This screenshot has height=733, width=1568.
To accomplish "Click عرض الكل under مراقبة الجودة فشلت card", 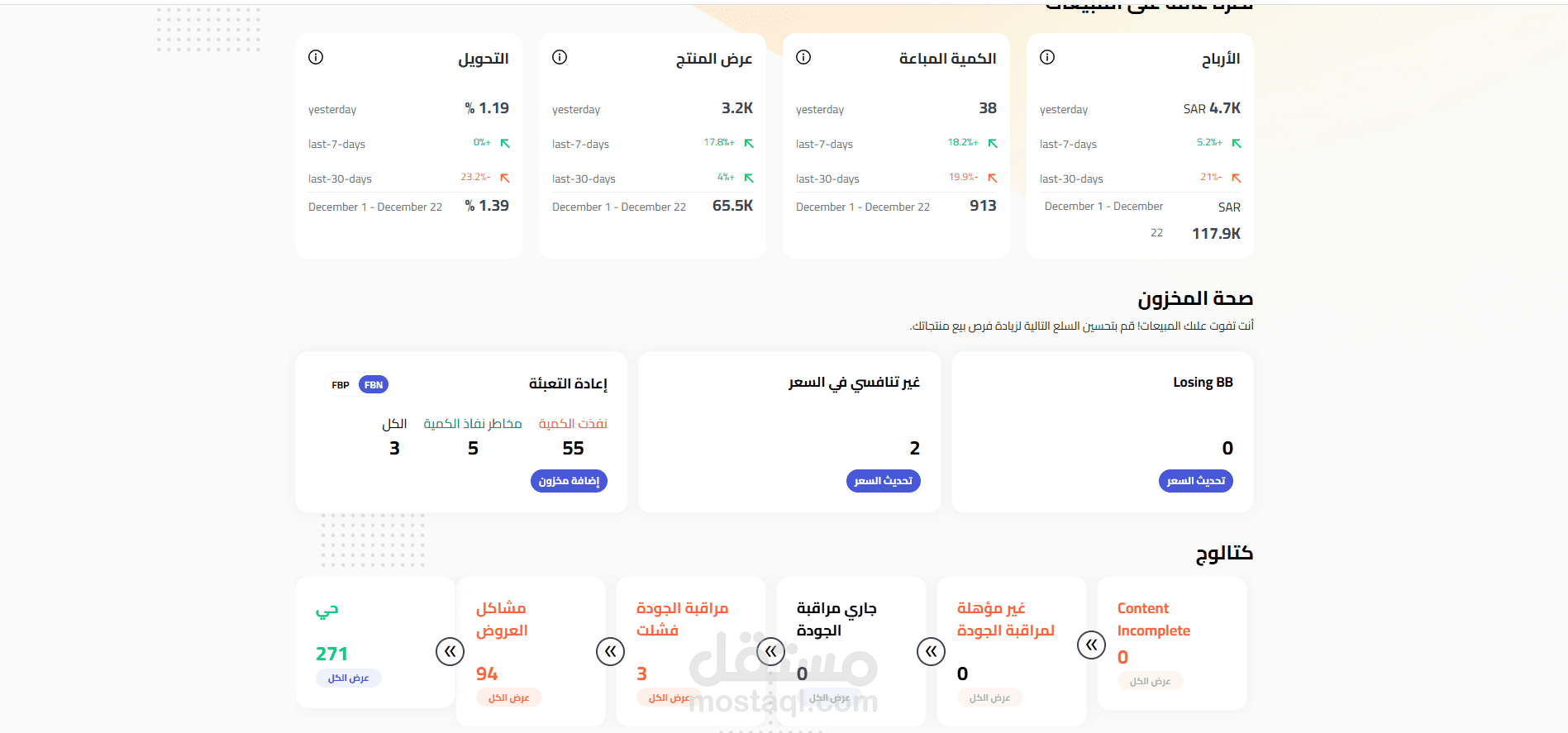I will coord(669,697).
